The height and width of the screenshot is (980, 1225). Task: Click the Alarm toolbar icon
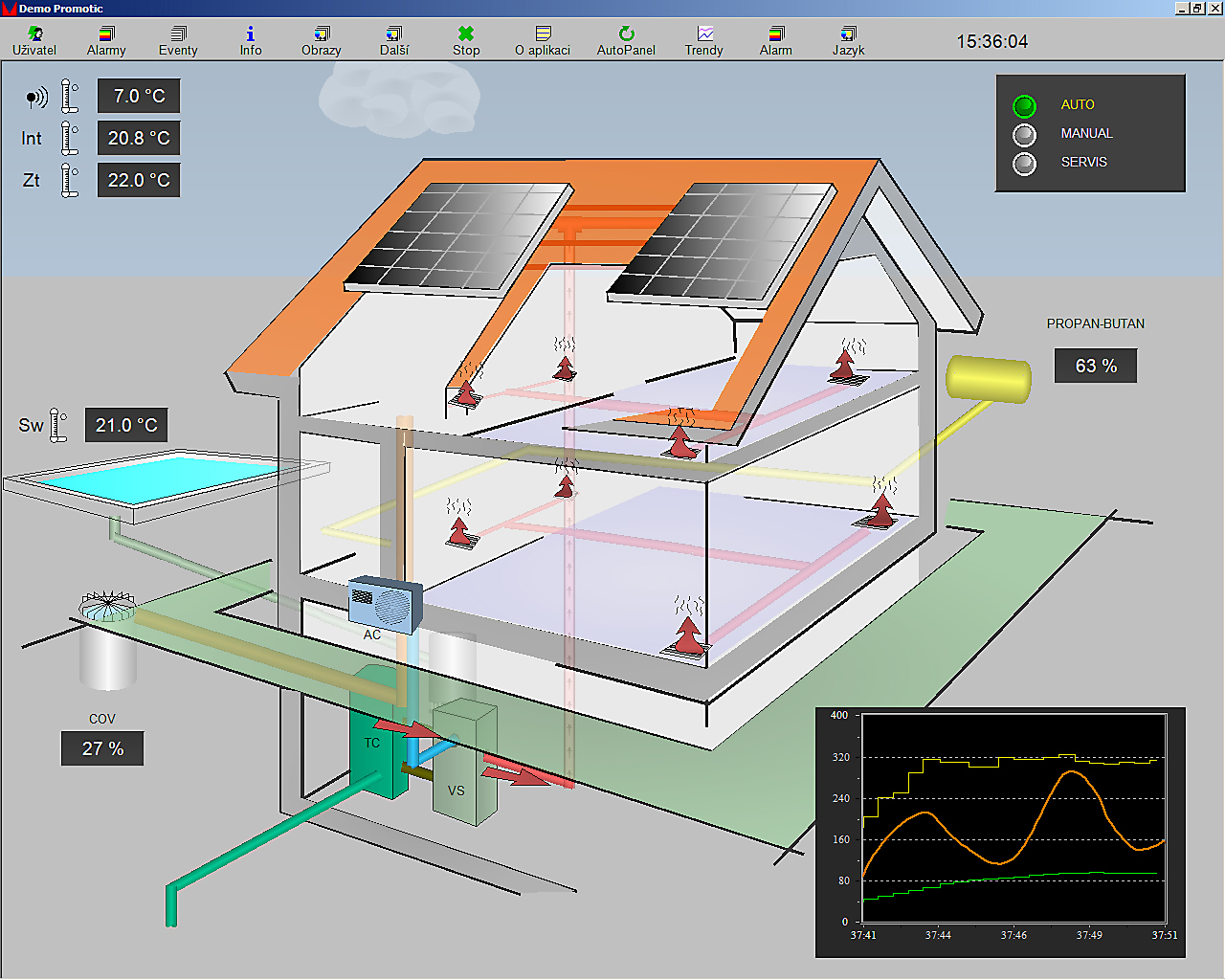[776, 34]
